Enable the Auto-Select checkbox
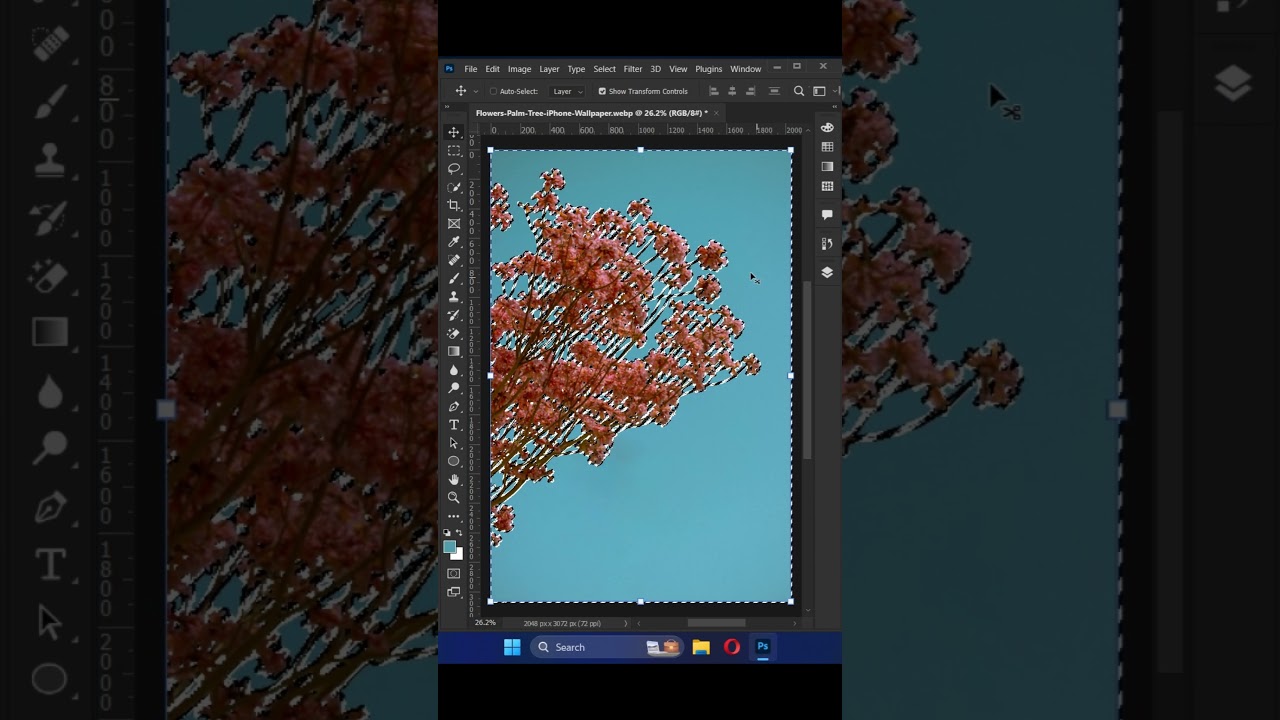 (493, 91)
